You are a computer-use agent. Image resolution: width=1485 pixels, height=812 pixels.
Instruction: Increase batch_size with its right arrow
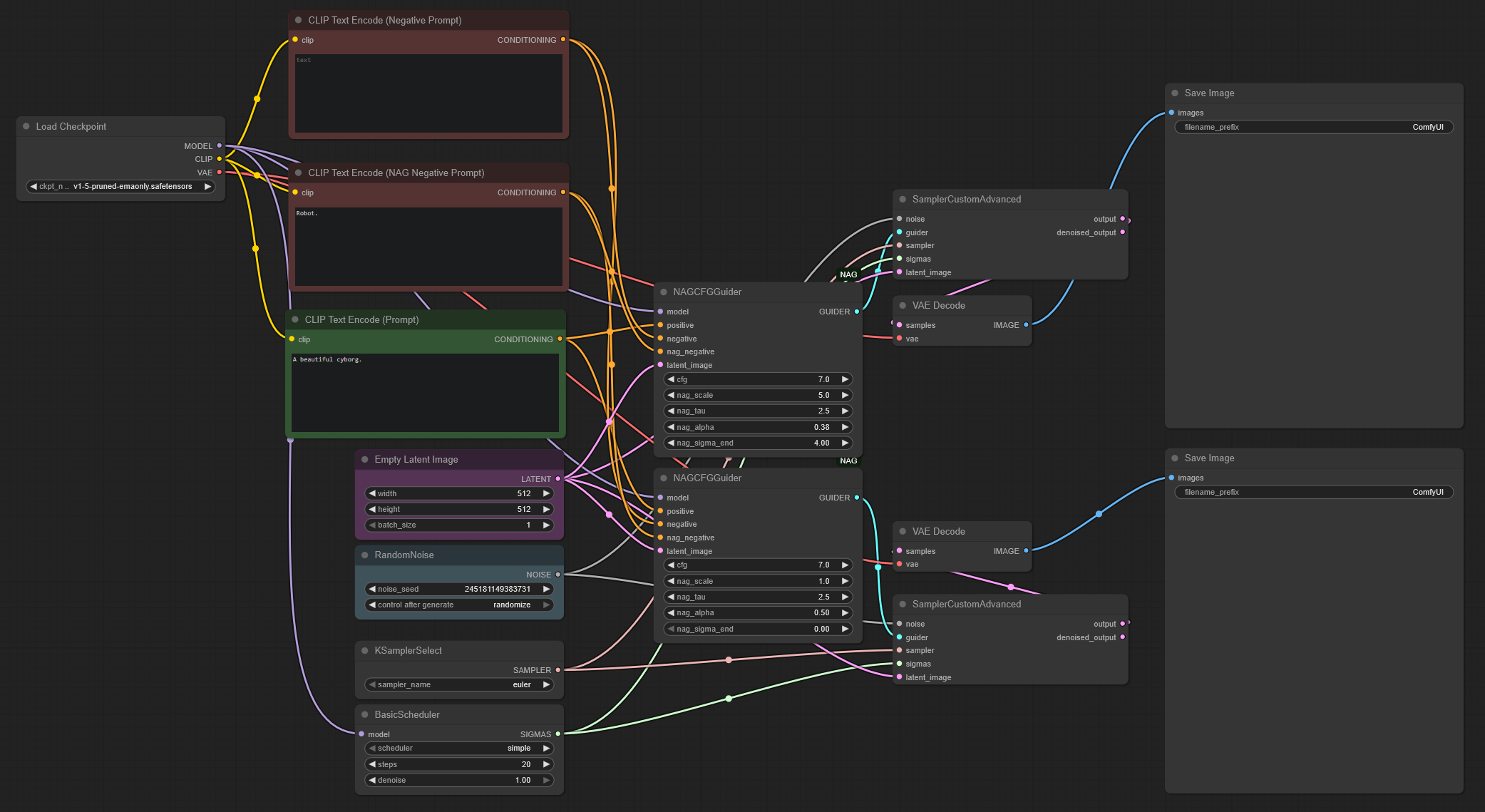coord(546,525)
